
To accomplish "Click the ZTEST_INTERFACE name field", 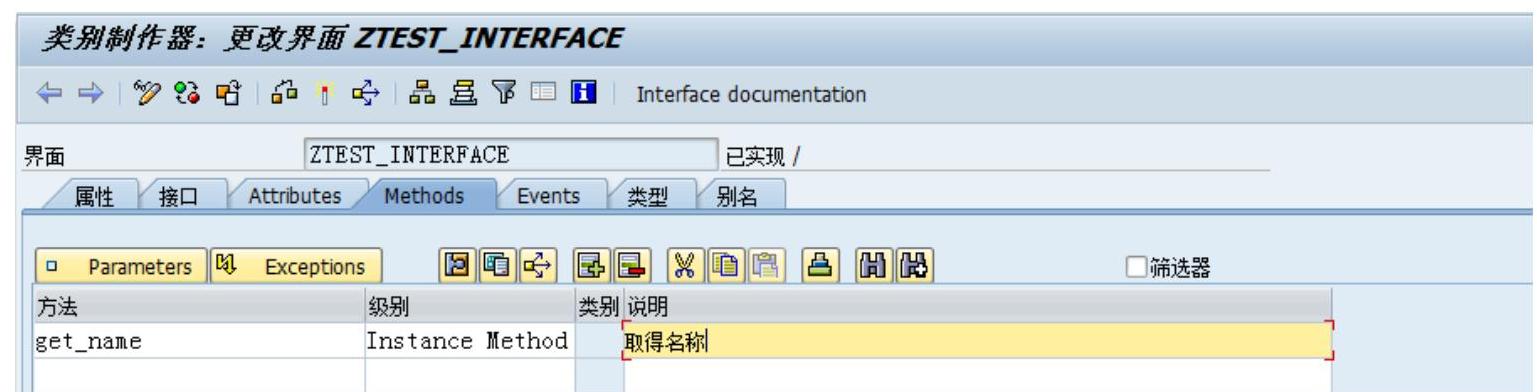I will click(510, 154).
